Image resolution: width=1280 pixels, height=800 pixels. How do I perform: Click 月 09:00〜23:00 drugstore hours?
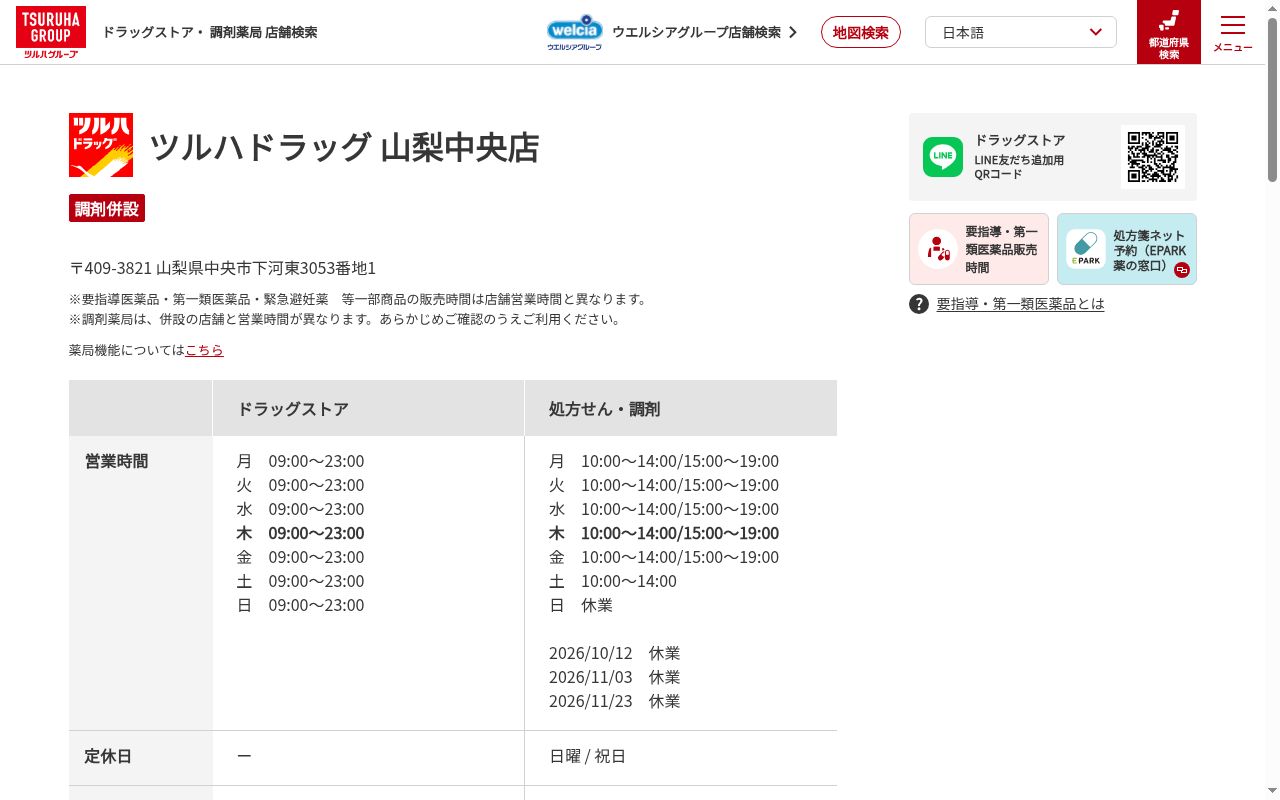pos(300,461)
